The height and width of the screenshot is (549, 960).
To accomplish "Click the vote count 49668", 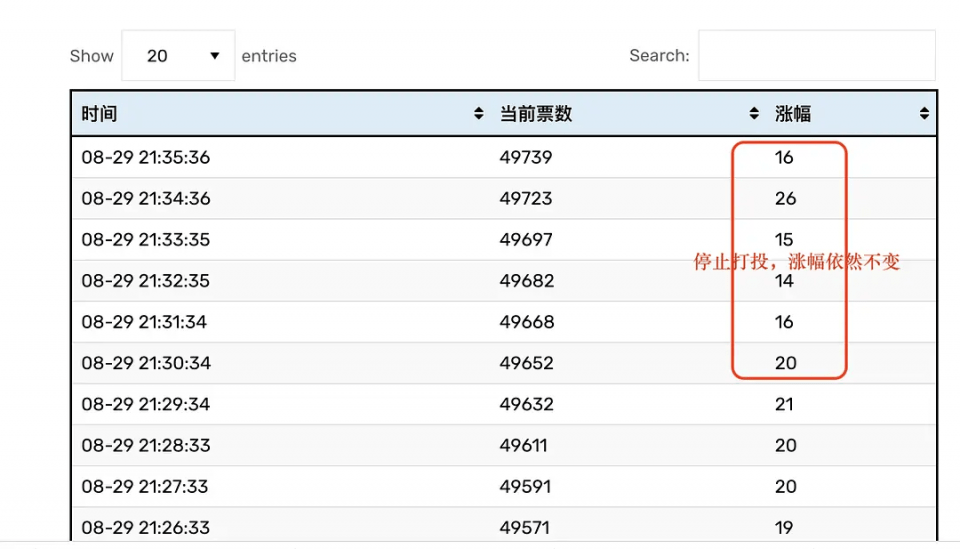I will tap(526, 322).
